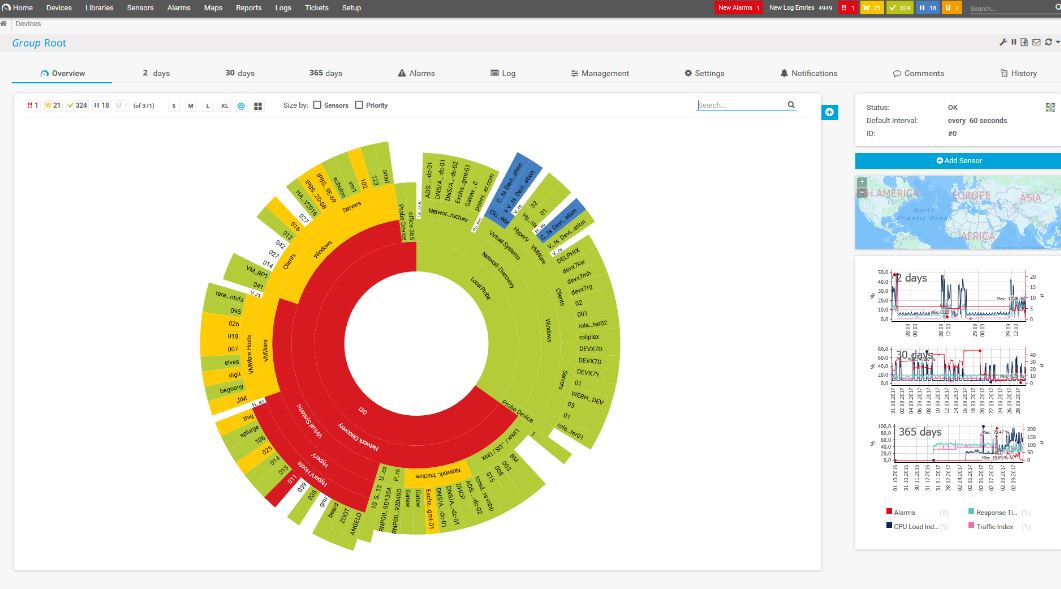Select size L for the sunburst

point(208,106)
